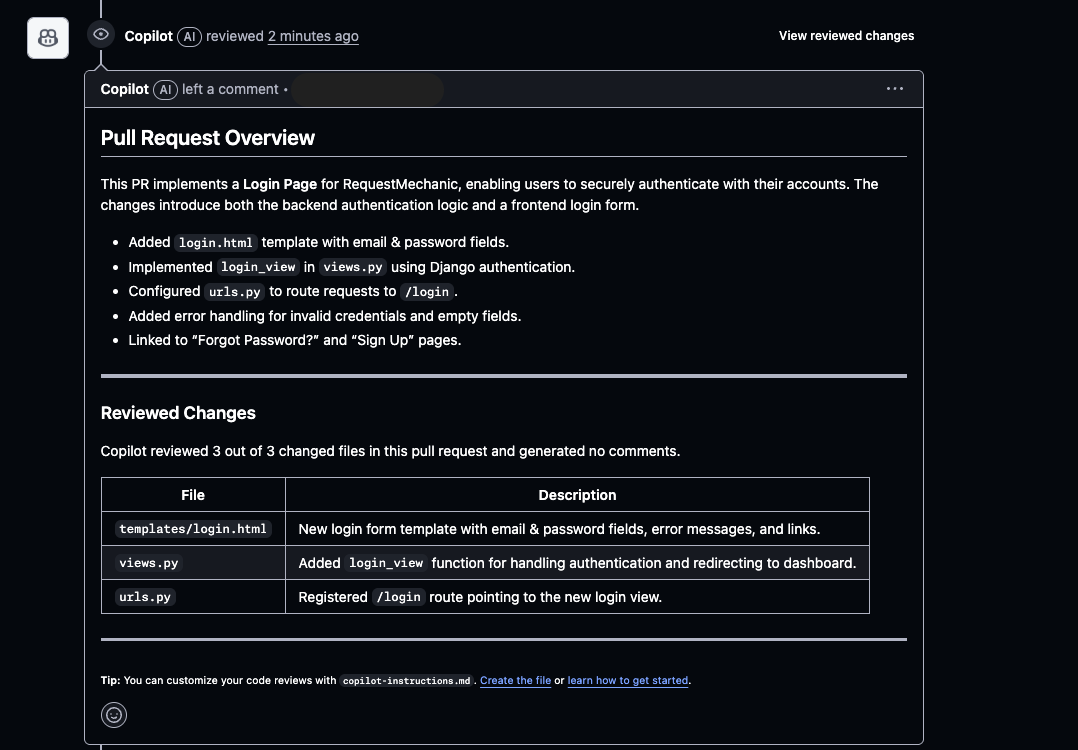Click the copilot-instructions.md code label

click(x=406, y=681)
